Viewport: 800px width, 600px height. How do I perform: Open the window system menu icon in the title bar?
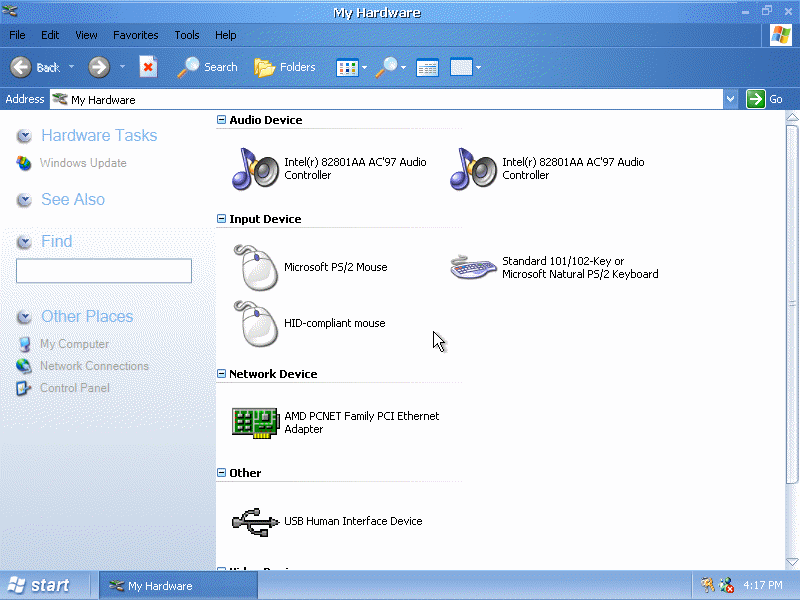coord(10,11)
